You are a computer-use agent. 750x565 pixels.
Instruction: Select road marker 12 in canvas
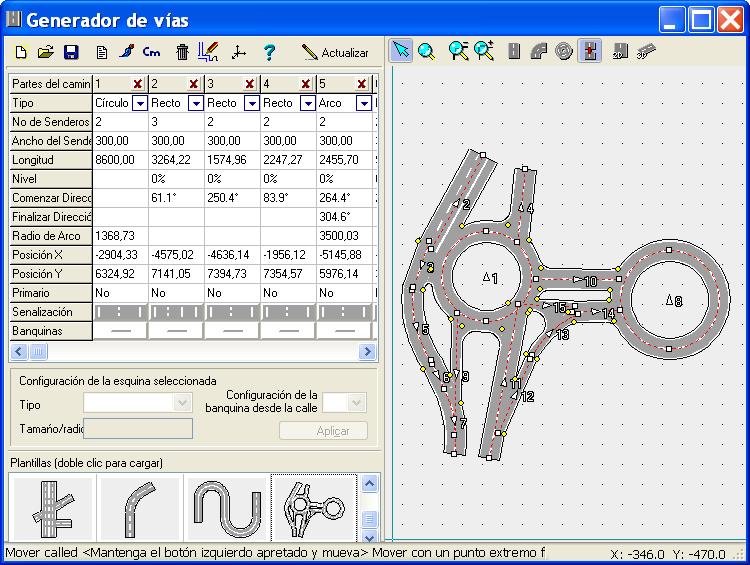(522, 396)
